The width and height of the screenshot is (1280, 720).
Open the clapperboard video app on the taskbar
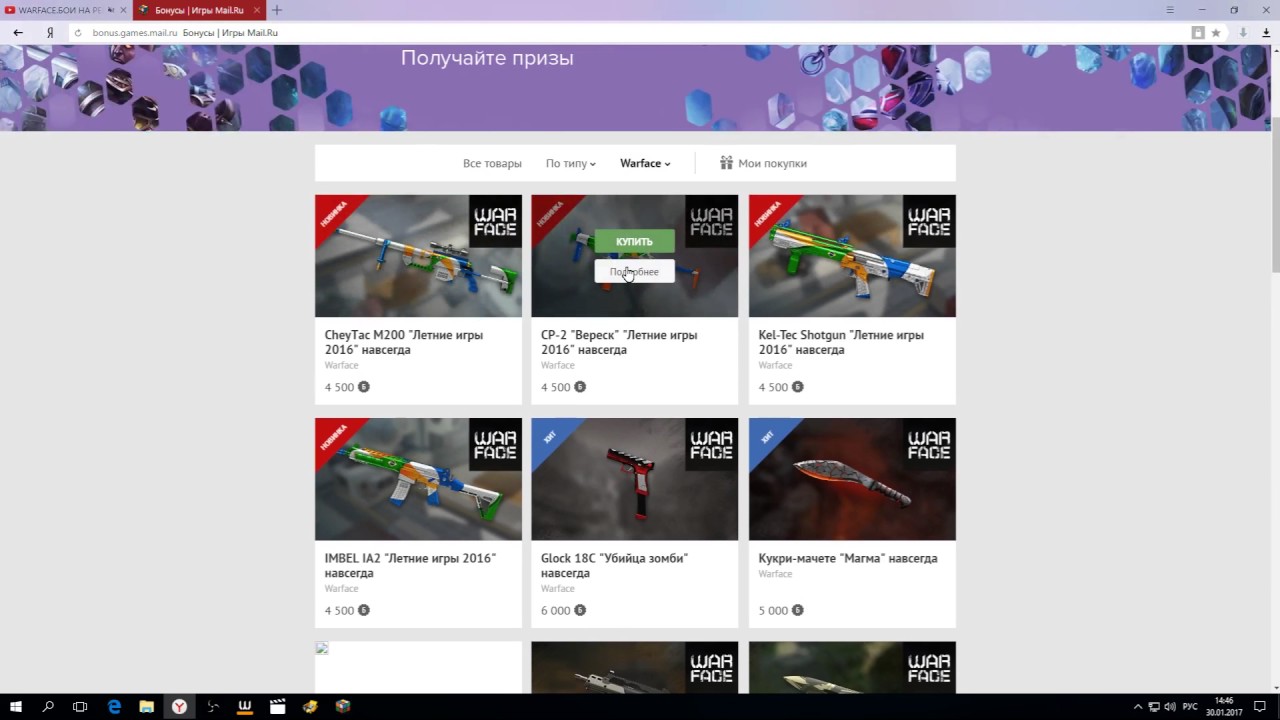pos(277,706)
